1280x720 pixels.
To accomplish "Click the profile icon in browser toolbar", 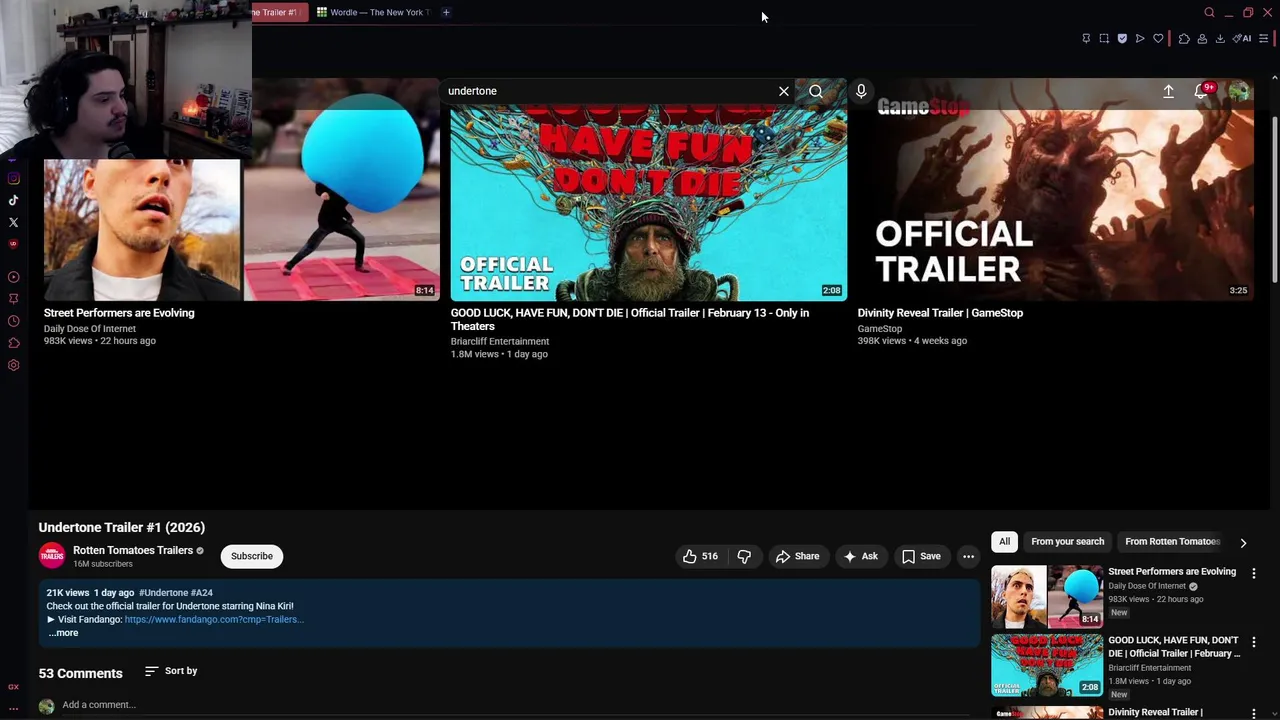I will pyautogui.click(x=1202, y=39).
